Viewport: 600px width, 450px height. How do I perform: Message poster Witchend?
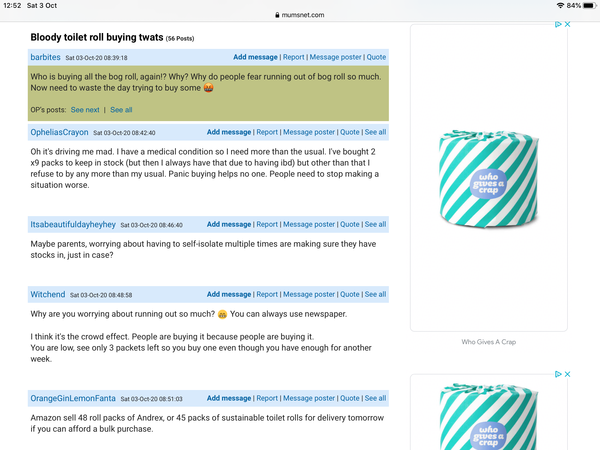pyautogui.click(x=309, y=294)
